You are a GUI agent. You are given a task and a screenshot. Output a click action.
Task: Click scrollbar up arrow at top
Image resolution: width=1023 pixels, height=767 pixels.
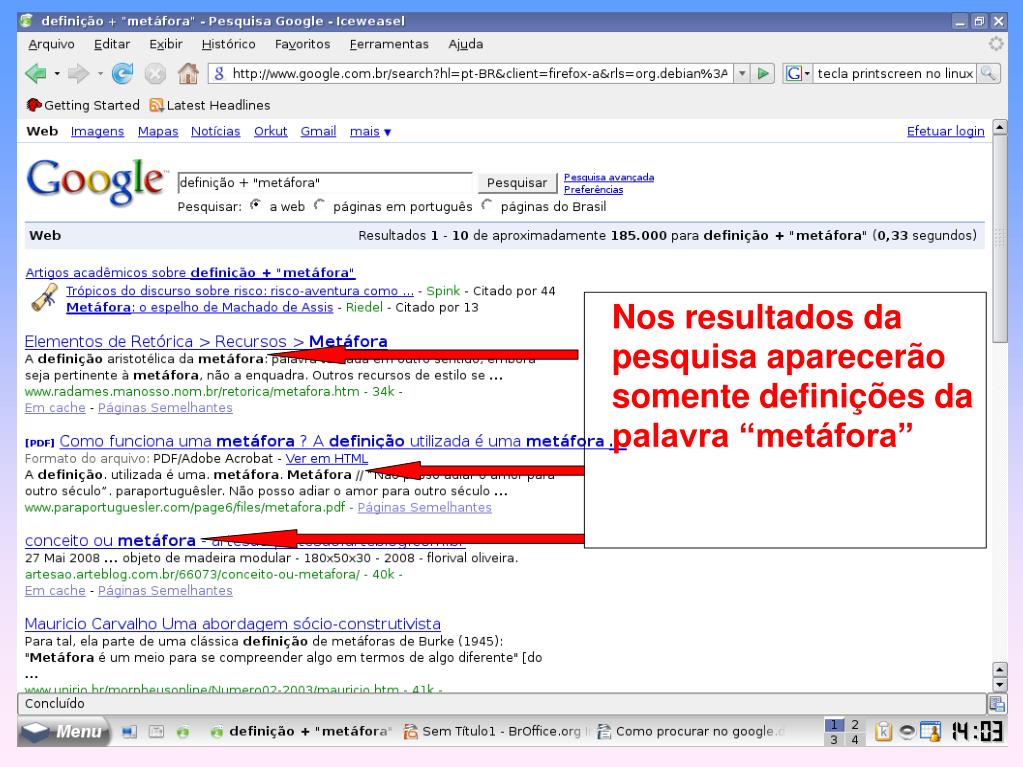click(1000, 127)
